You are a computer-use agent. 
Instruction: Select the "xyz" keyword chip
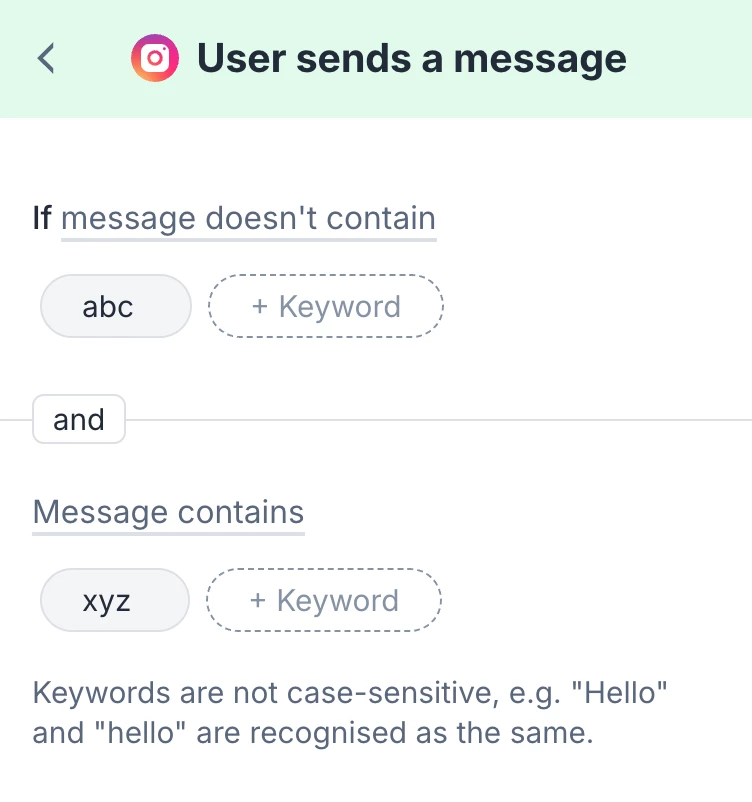click(x=114, y=600)
